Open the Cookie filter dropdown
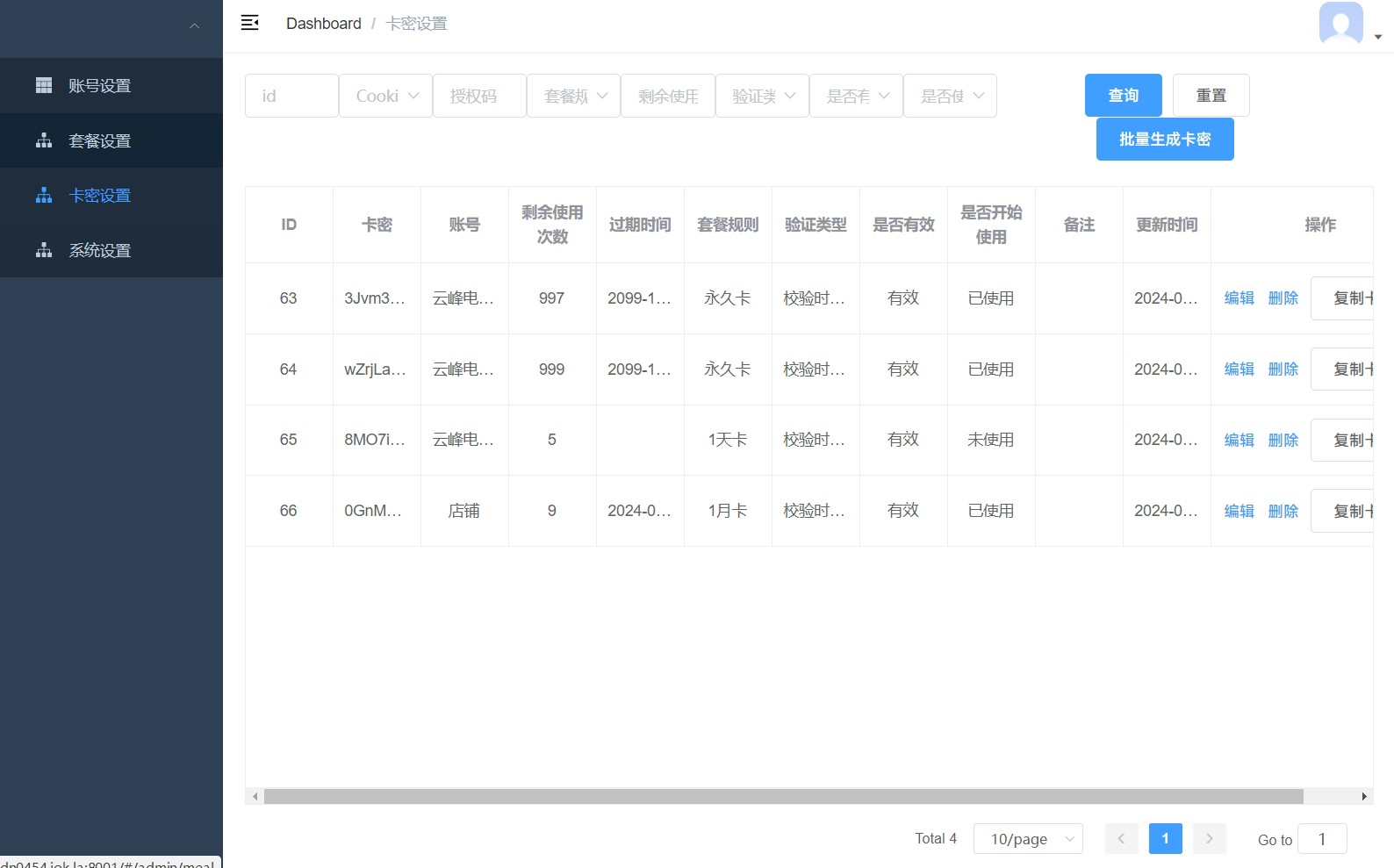 tap(385, 96)
